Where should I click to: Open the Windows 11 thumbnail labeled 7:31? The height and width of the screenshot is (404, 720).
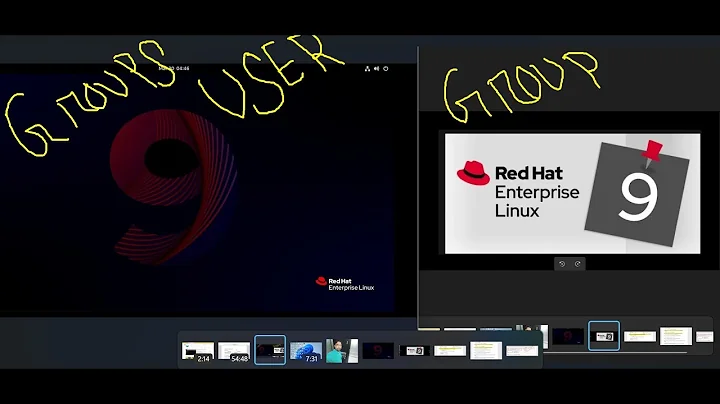[306, 352]
